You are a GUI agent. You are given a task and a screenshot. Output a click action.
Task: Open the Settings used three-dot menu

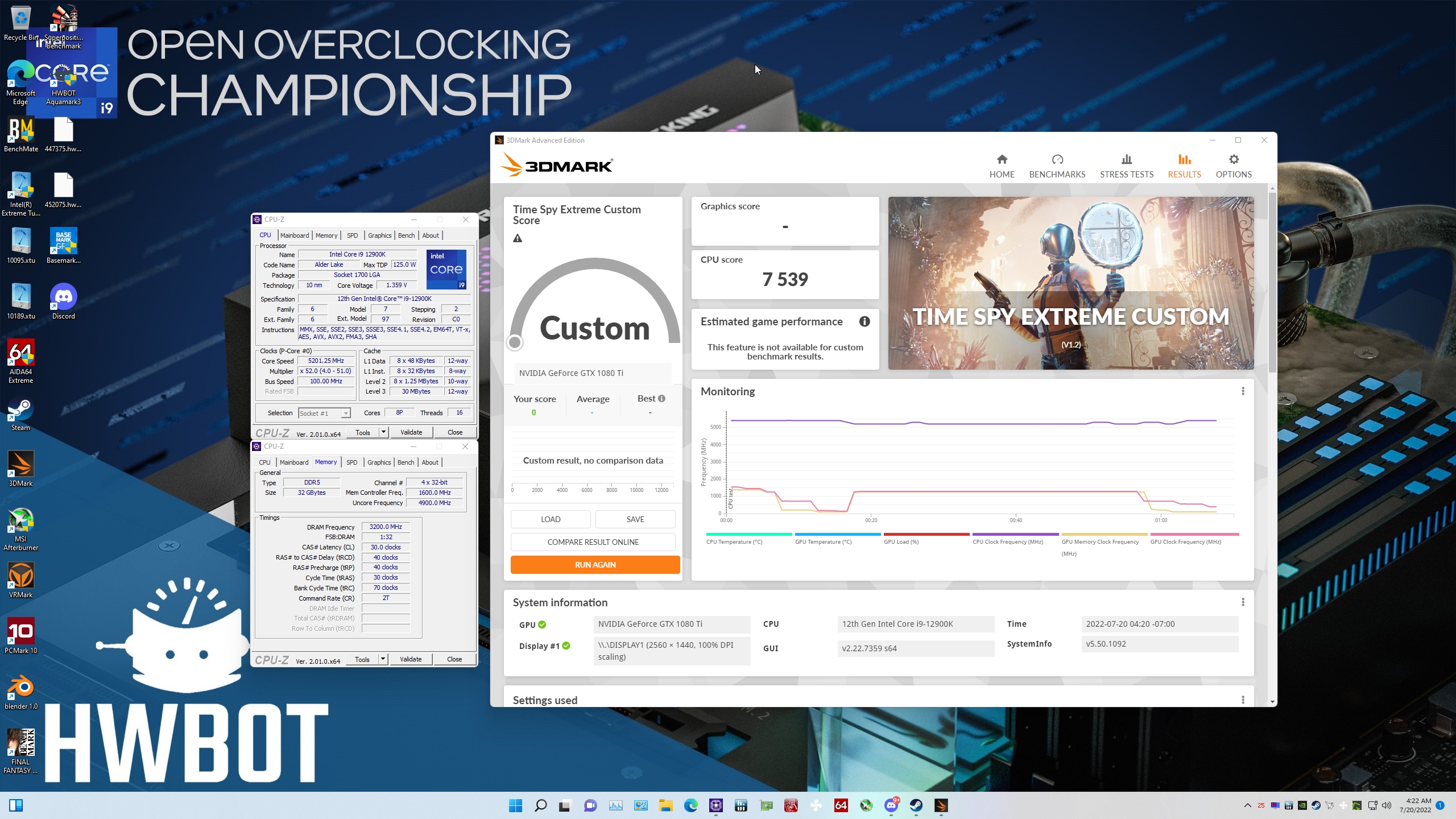(x=1243, y=700)
